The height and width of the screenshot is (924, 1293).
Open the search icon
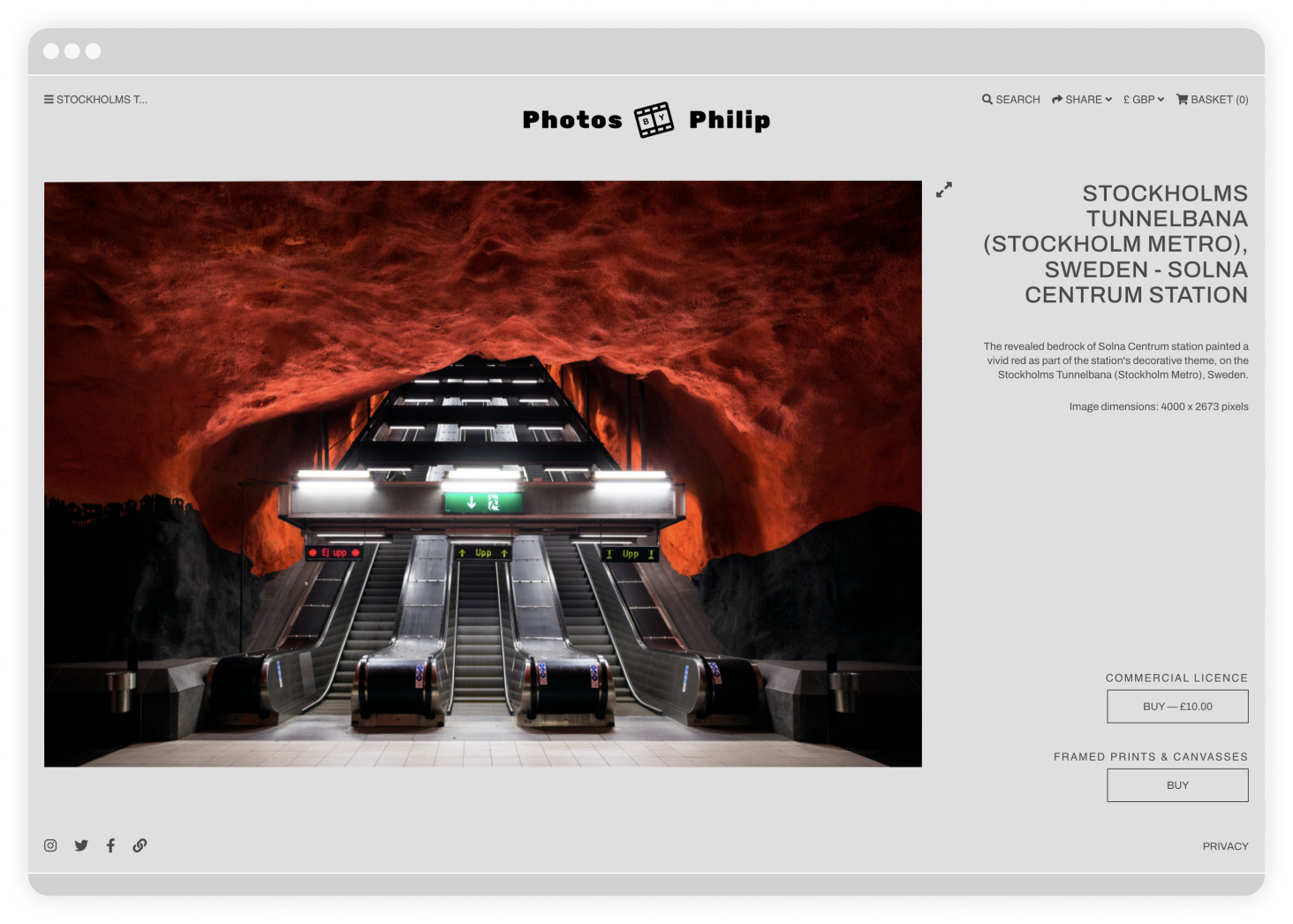coord(987,99)
